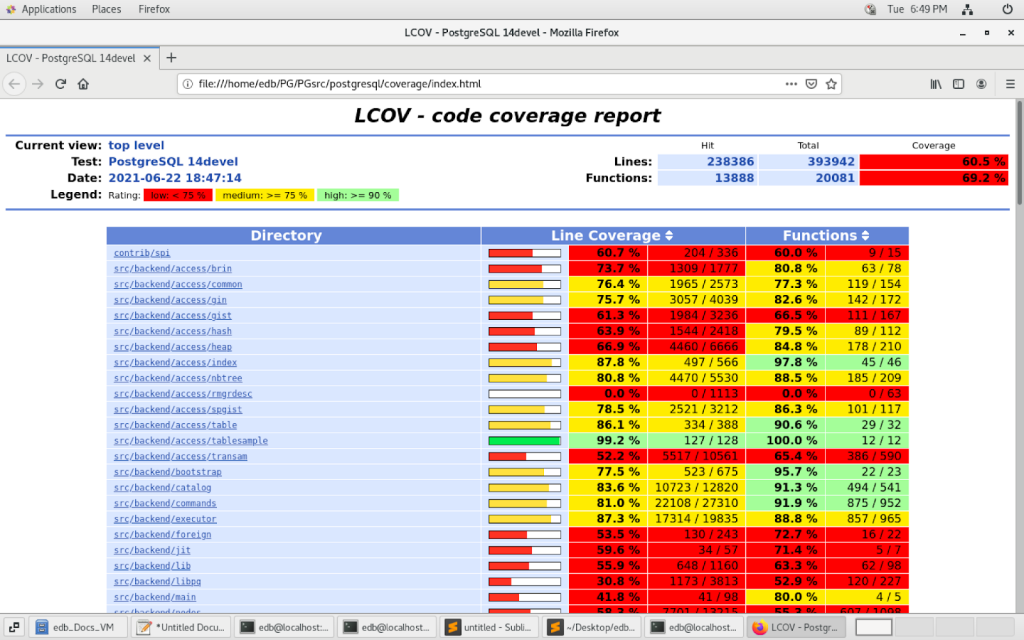Save page to Pocket icon
Image resolution: width=1024 pixels, height=640 pixels.
point(811,84)
